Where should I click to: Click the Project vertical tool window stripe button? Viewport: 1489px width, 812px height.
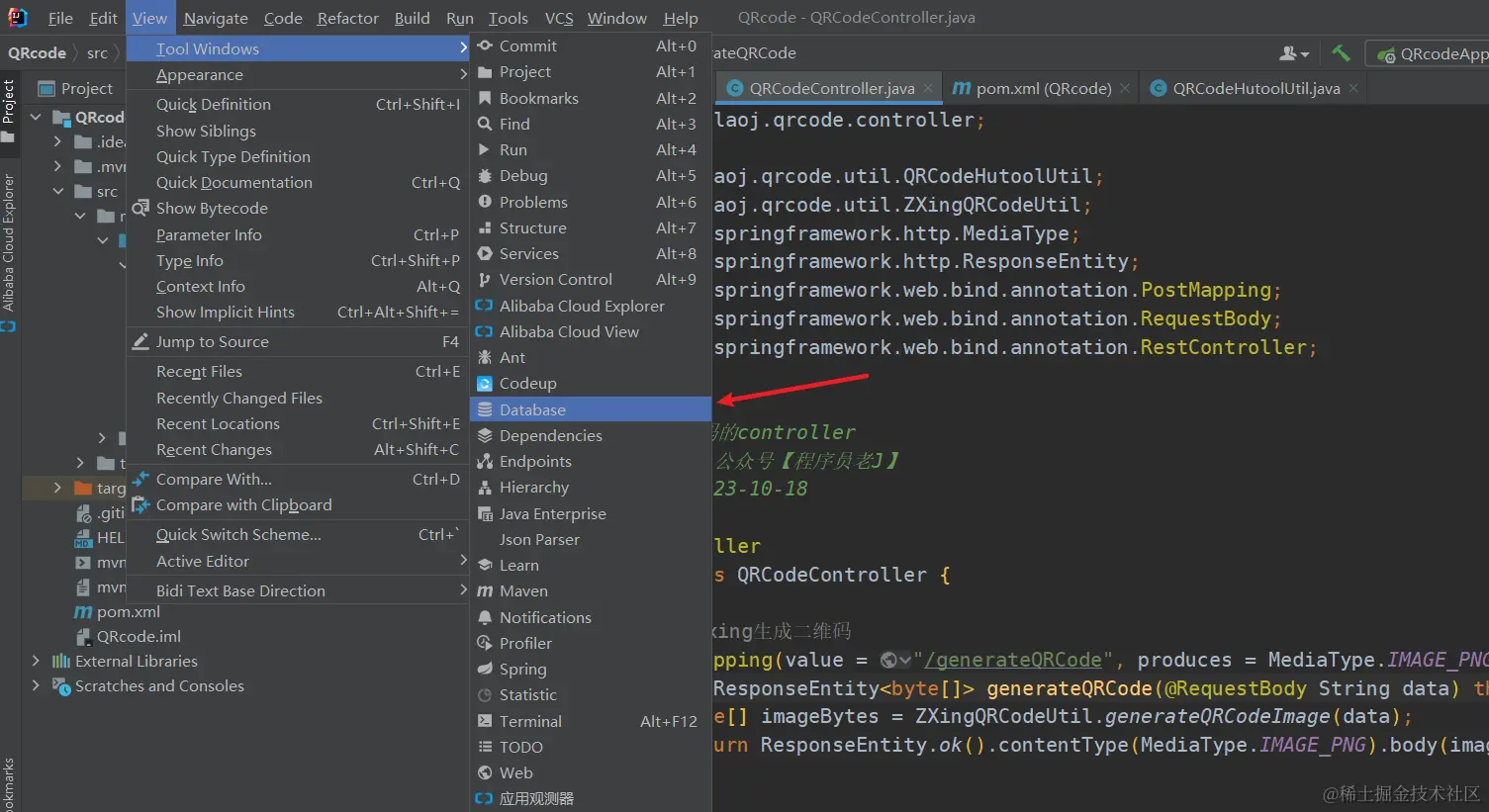pyautogui.click(x=9, y=111)
